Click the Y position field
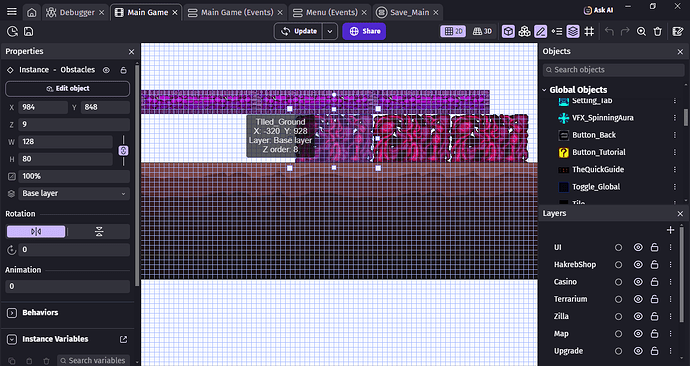The height and width of the screenshot is (366, 690). (x=105, y=107)
